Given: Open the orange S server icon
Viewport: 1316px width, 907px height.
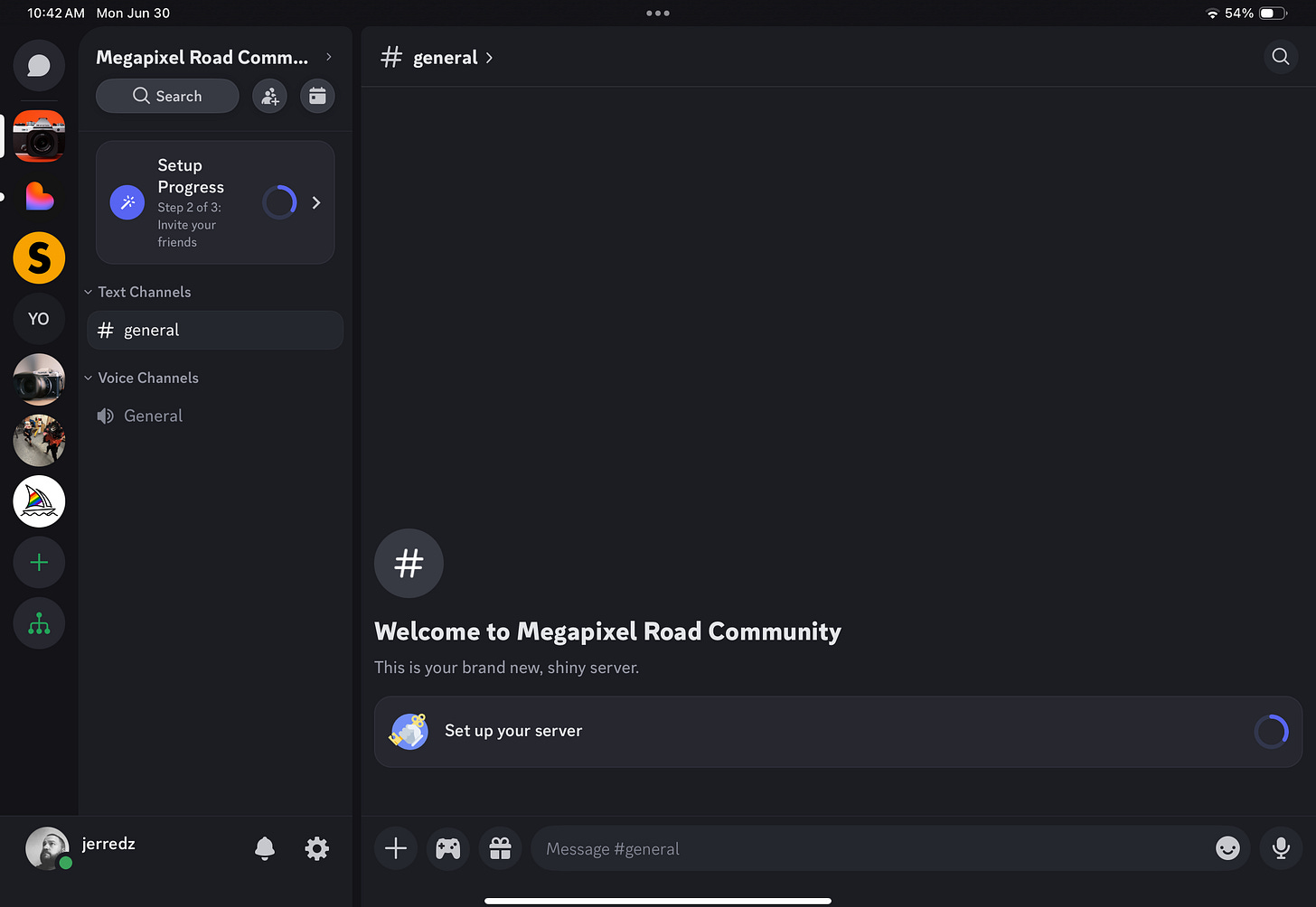Looking at the screenshot, I should point(39,257).
